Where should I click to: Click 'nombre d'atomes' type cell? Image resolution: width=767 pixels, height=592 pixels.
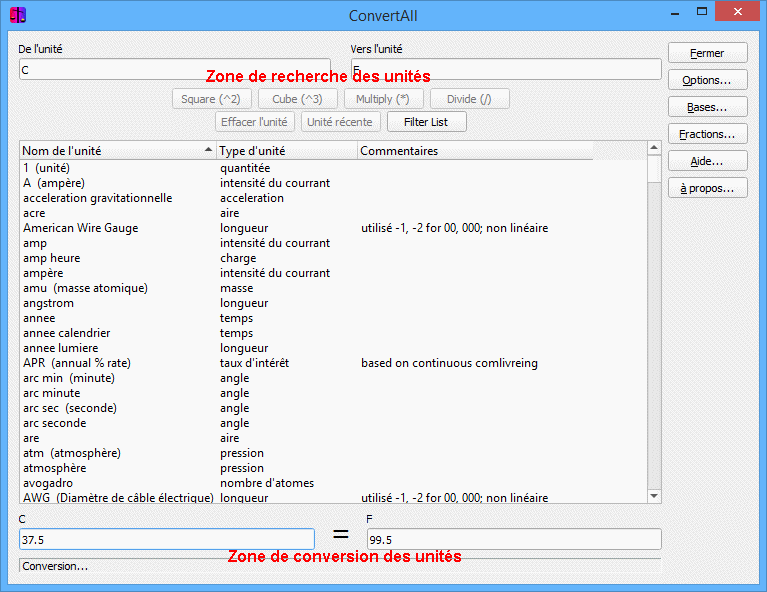pos(267,483)
